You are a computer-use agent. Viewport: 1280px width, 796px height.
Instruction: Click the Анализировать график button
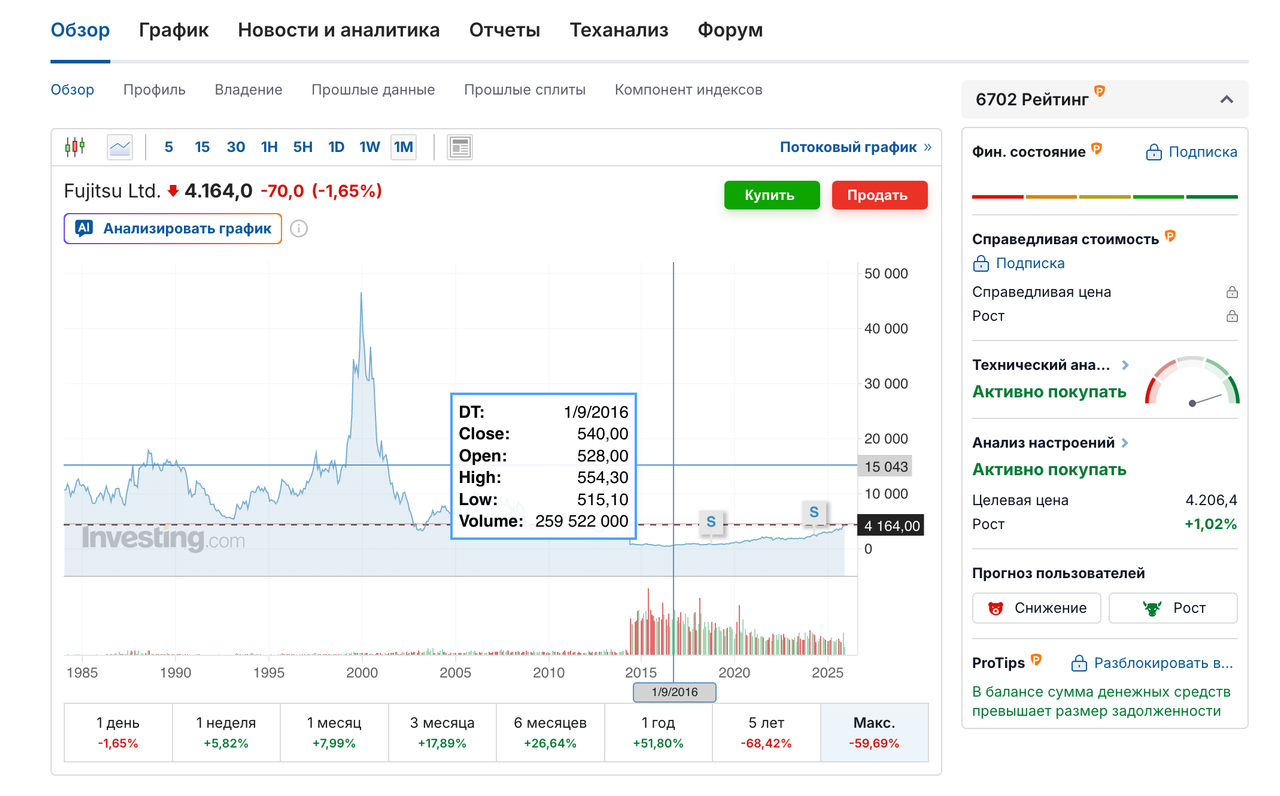pos(173,228)
